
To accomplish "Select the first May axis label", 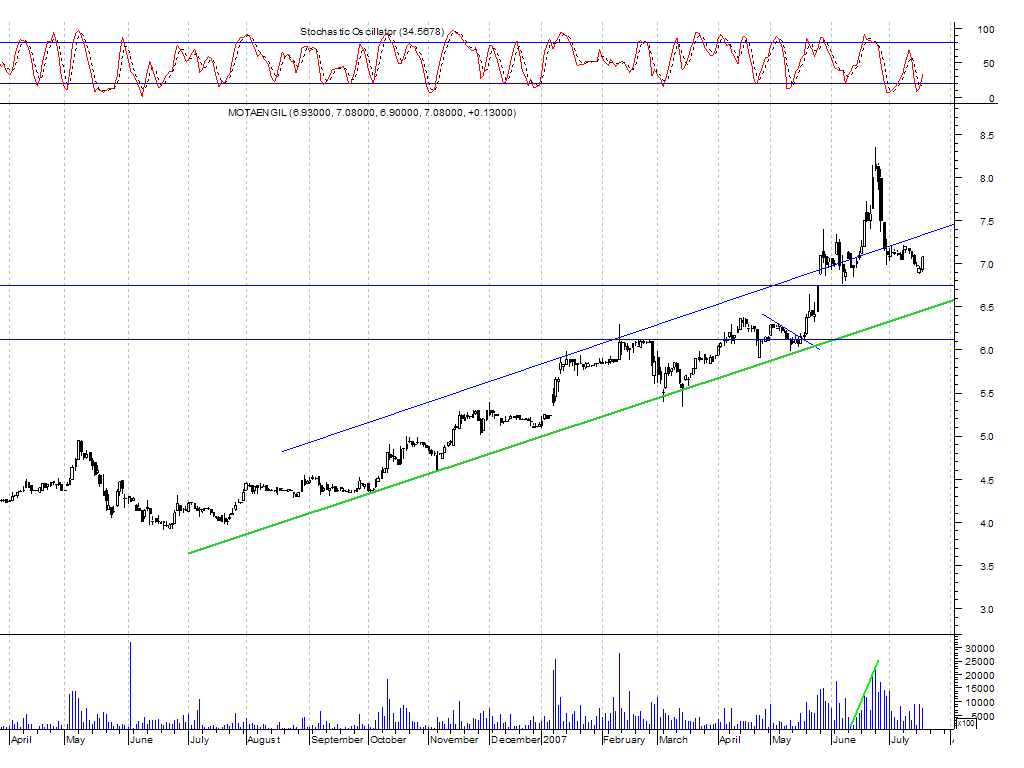I will click(76, 740).
